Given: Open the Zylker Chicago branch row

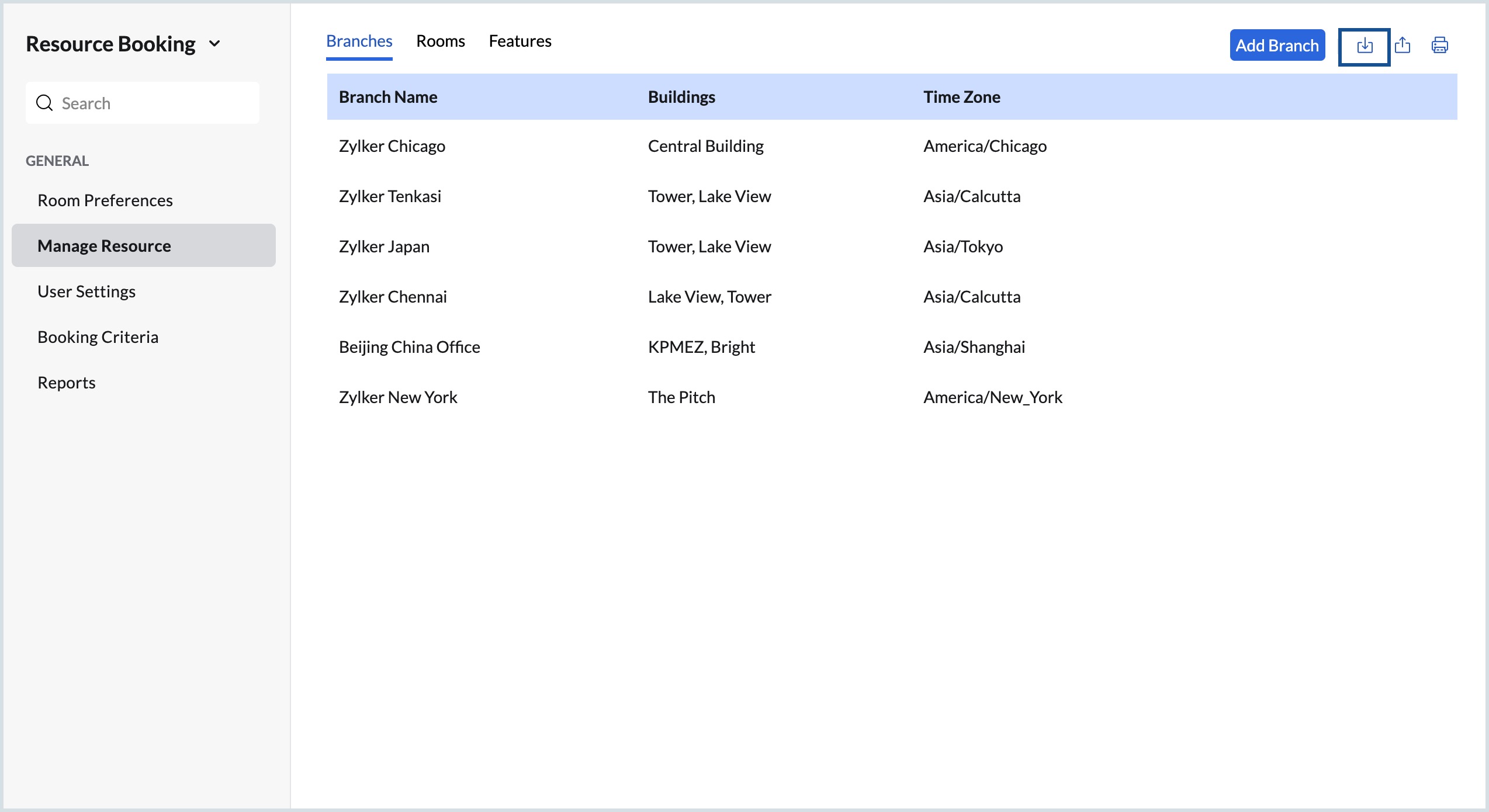Looking at the screenshot, I should pos(392,146).
